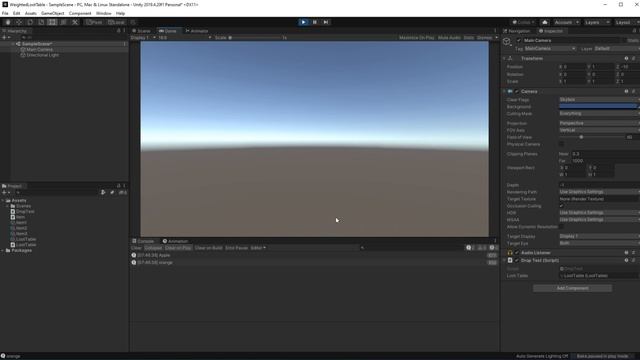
Task: Select the Scale tool in toolbar
Action: coord(41,22)
